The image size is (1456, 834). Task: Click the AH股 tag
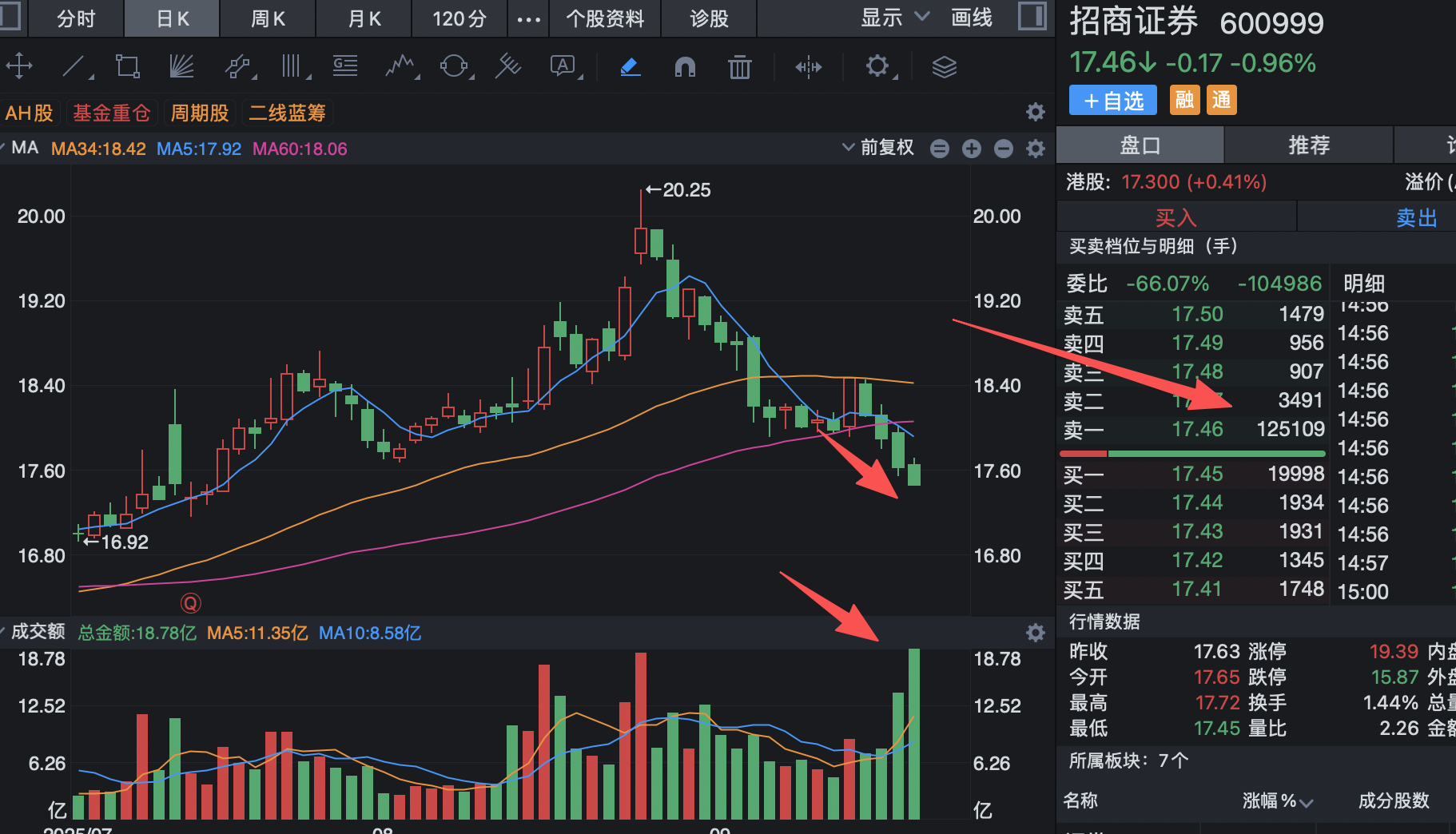[x=29, y=113]
